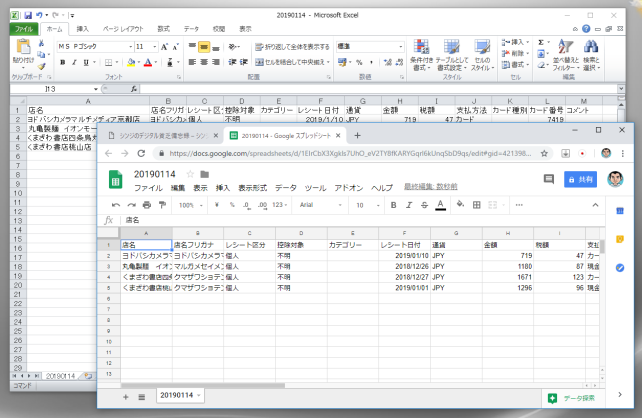This screenshot has height=418, width=642.
Task: Add new sheet with plus icon
Action: click(126, 397)
